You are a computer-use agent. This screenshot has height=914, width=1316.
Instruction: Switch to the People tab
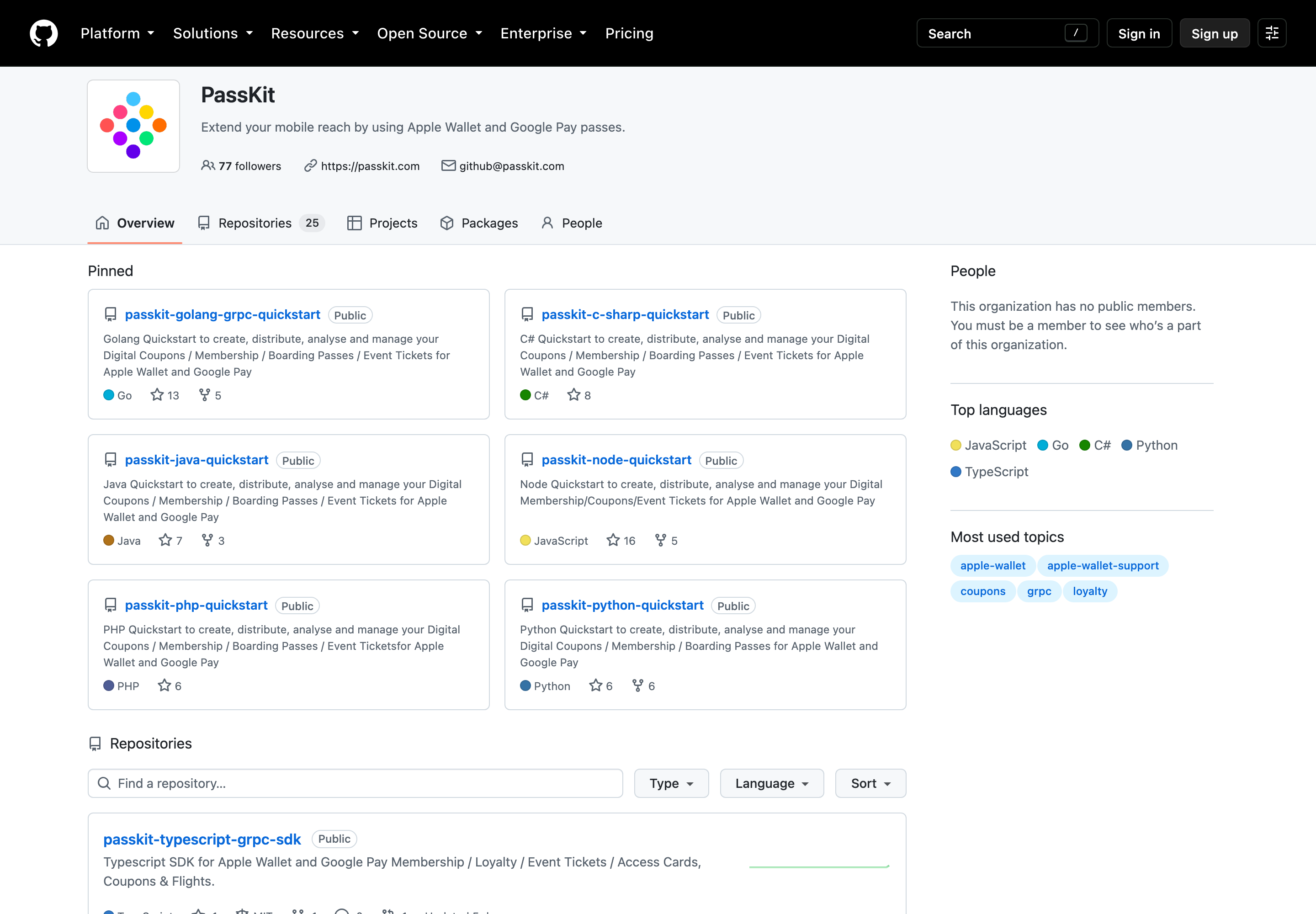pyautogui.click(x=572, y=223)
